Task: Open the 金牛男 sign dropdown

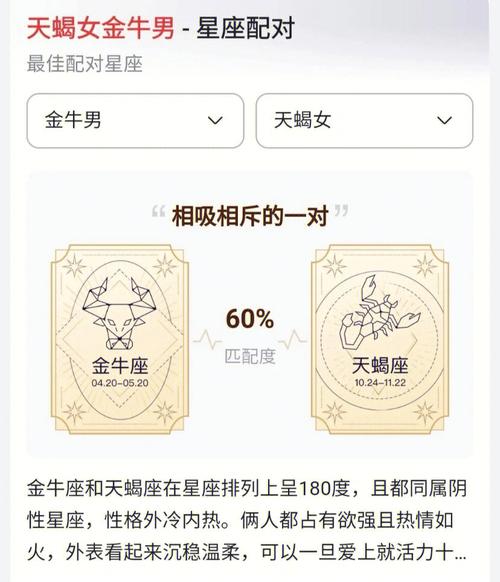Action: tap(135, 121)
